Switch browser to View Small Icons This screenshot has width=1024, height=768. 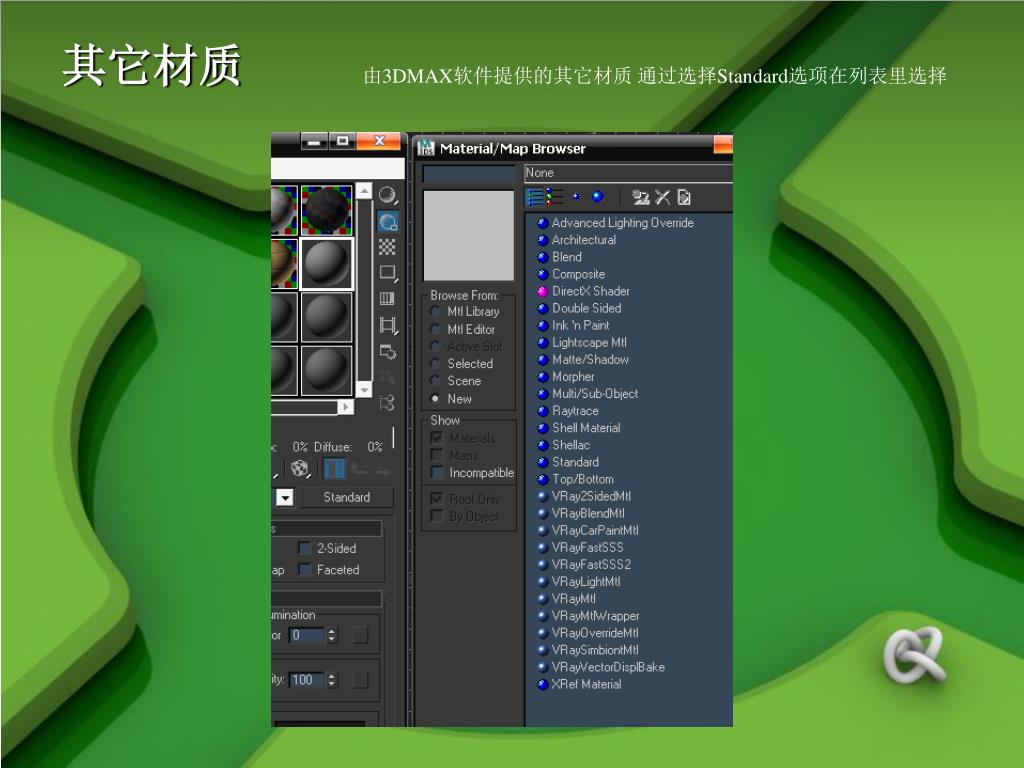click(x=576, y=197)
